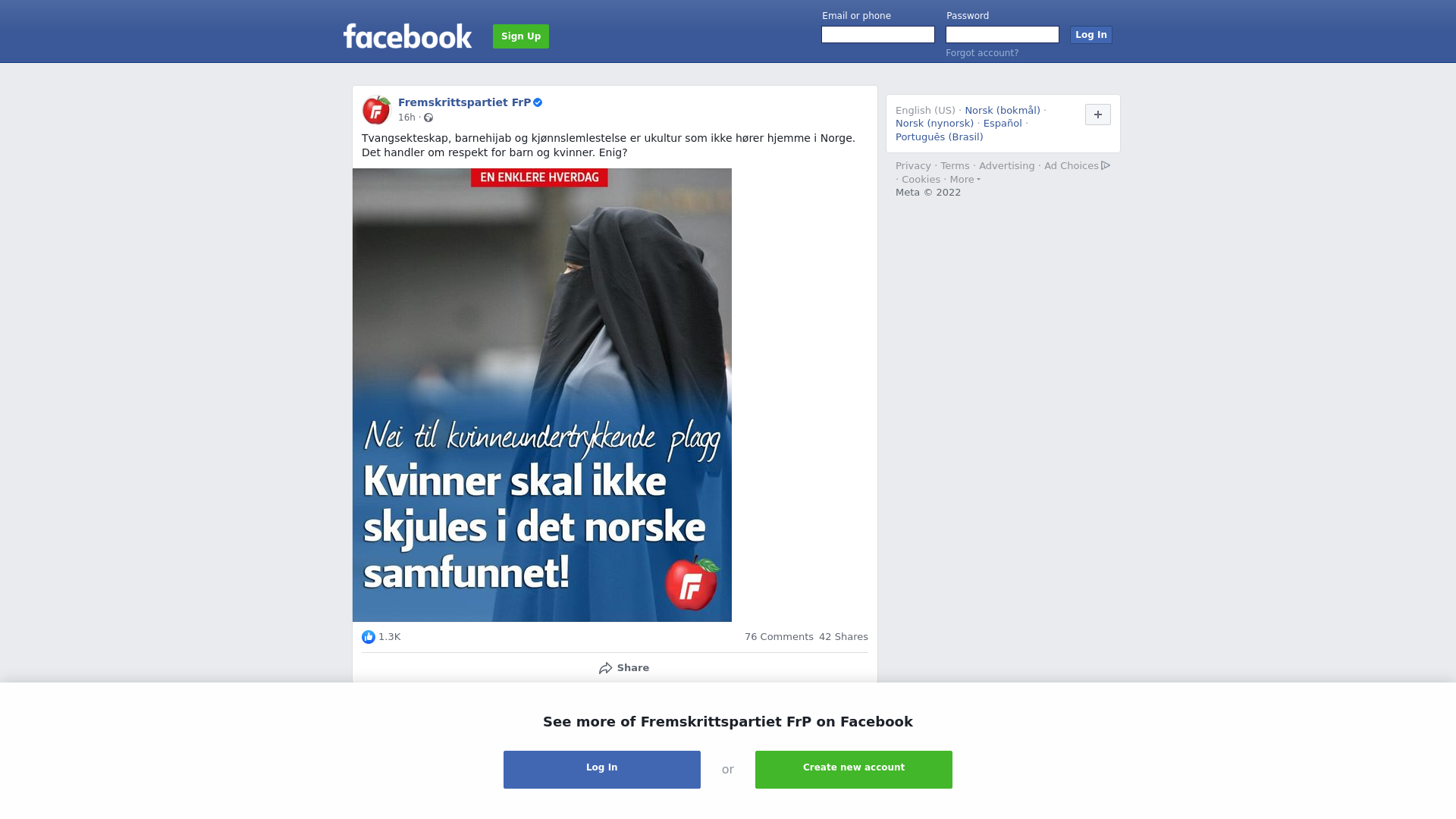Click the blue Log In banner button
1456x819 pixels.
[602, 770]
